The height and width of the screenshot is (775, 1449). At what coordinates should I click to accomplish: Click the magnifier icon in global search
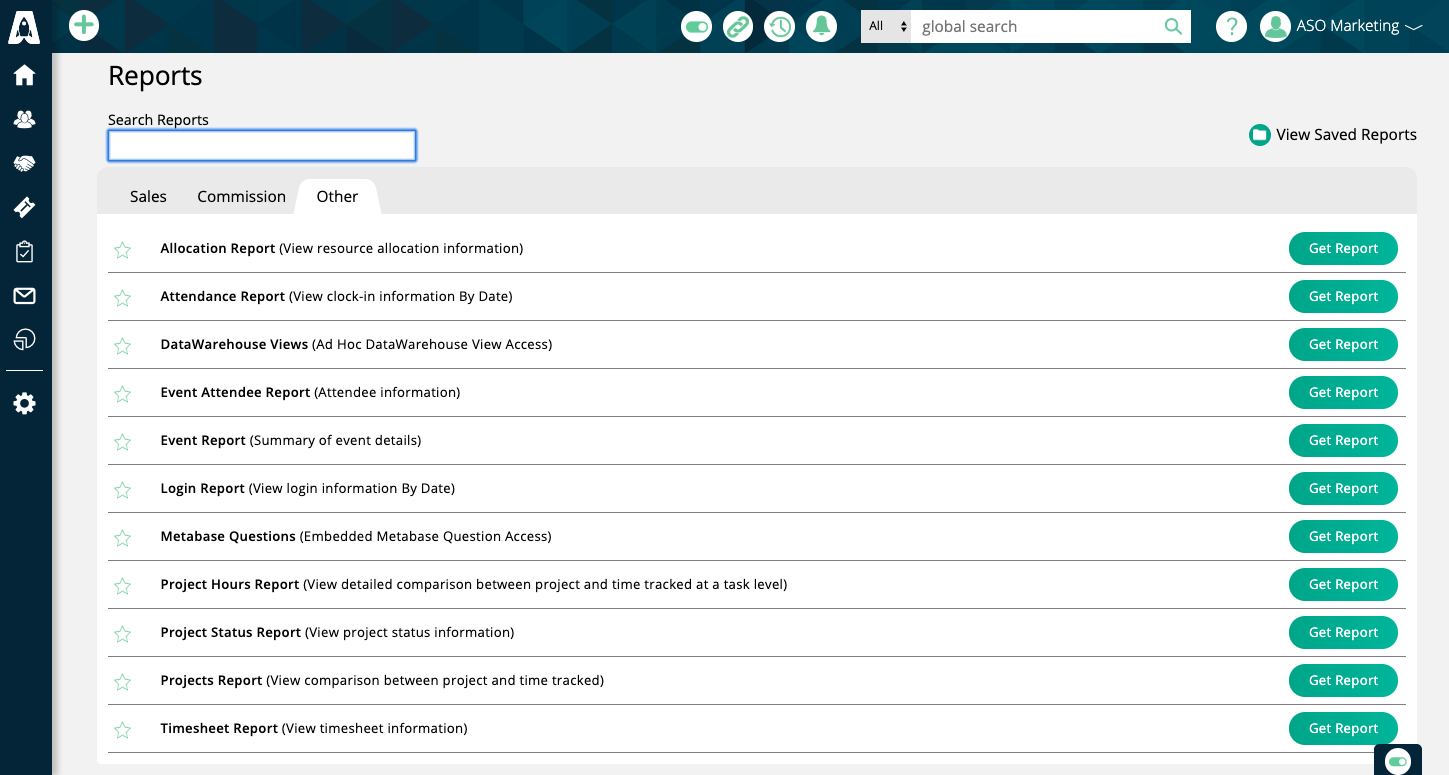click(x=1173, y=27)
